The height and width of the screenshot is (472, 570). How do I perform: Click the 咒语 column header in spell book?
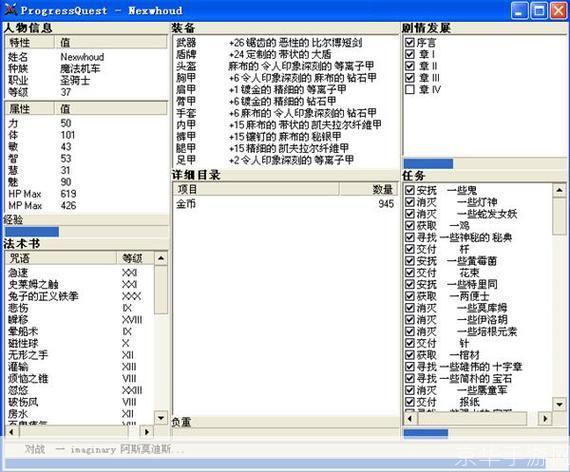tap(61, 258)
